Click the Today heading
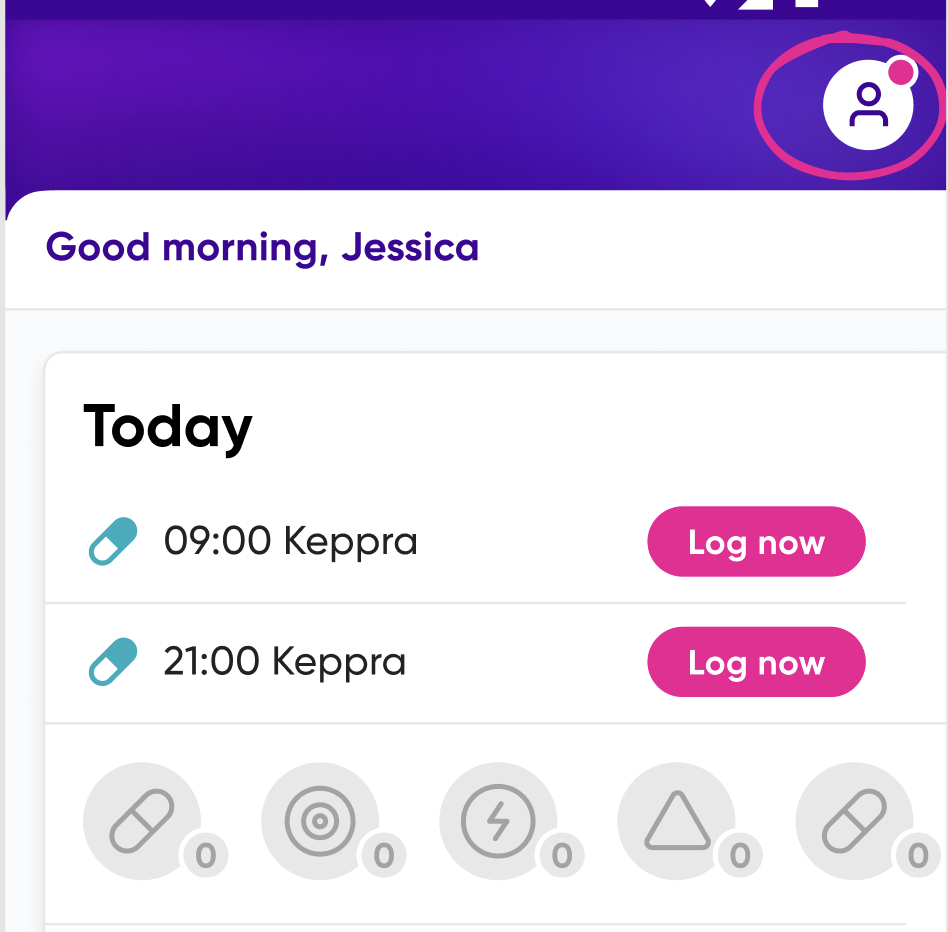Viewport: 948px width, 932px height. coord(167,428)
